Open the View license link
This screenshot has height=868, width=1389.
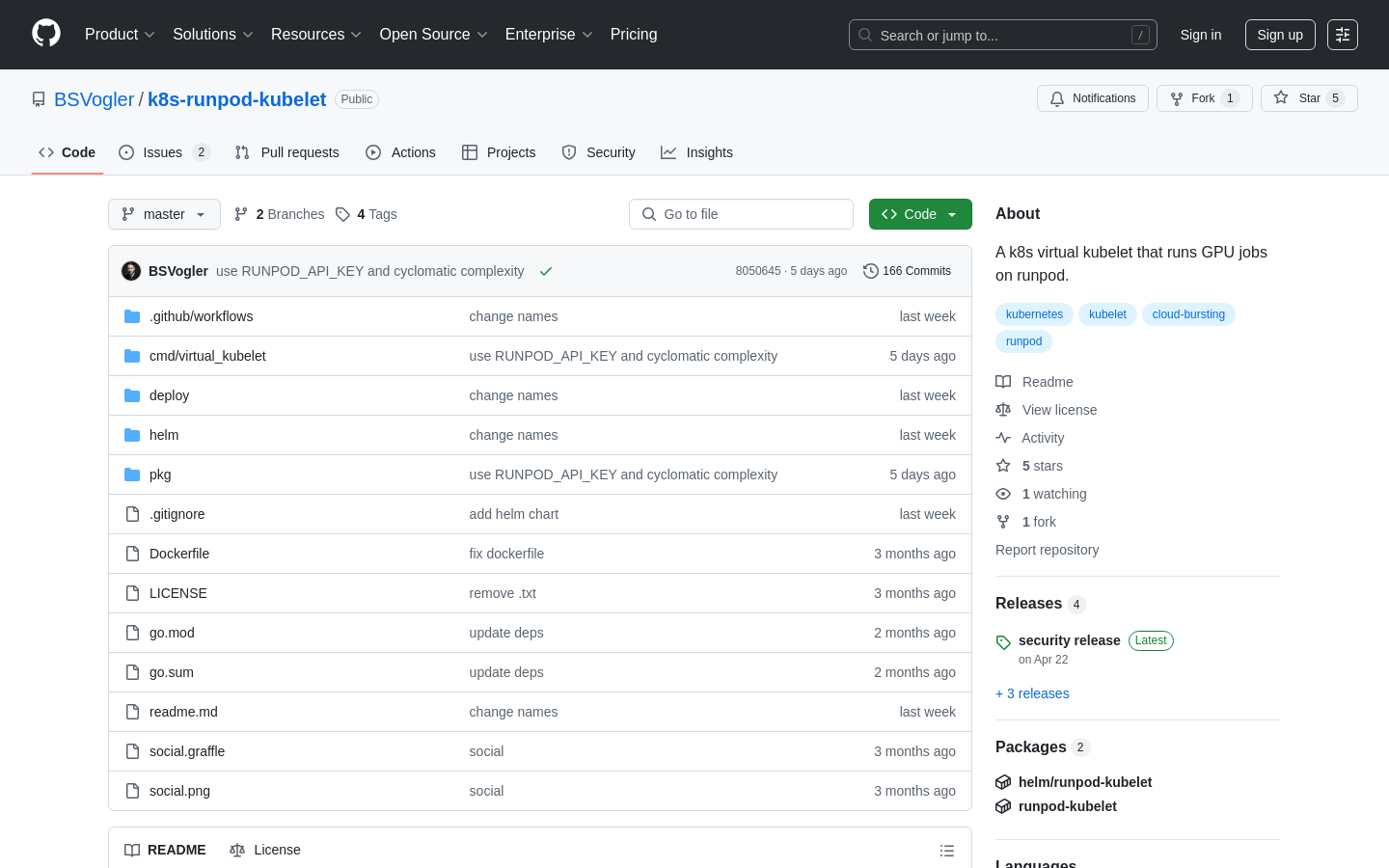pyautogui.click(x=1047, y=410)
